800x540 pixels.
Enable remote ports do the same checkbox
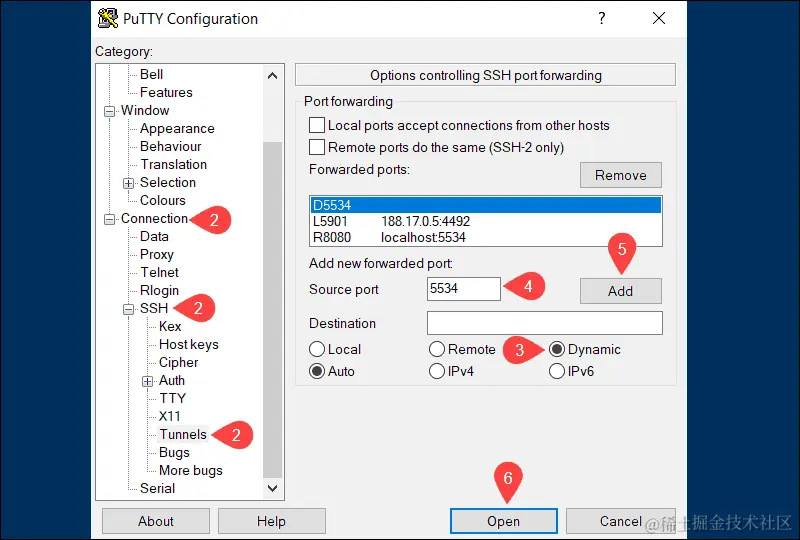pyautogui.click(x=317, y=148)
